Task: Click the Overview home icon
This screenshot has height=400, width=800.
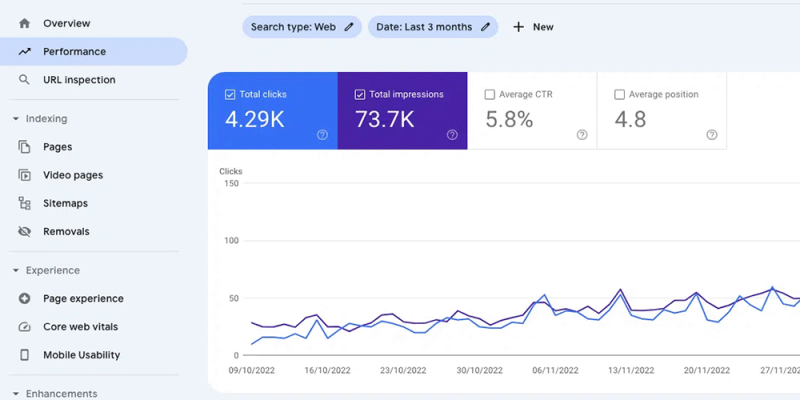Action: (x=24, y=23)
